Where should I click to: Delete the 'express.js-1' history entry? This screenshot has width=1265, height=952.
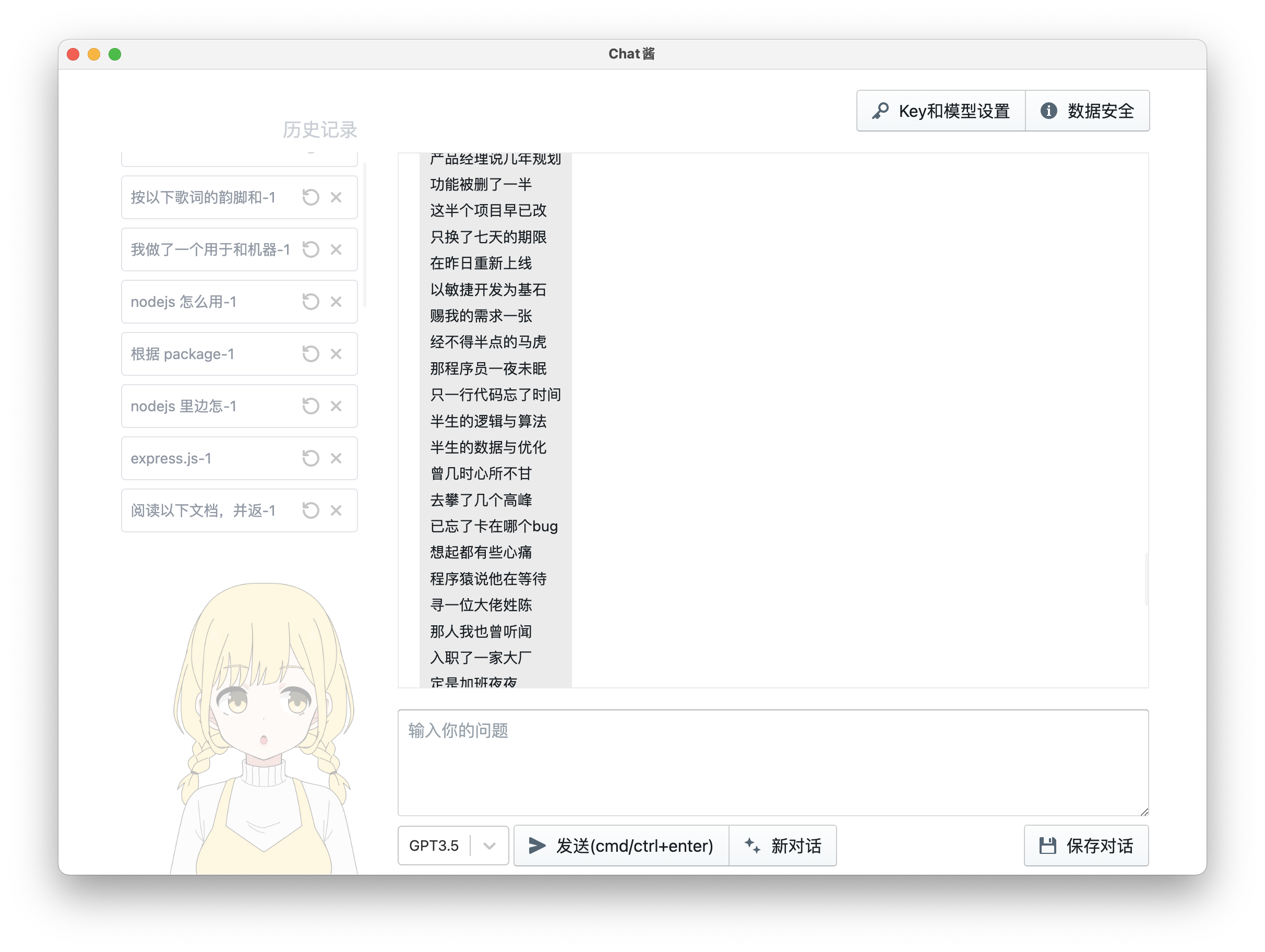coord(336,458)
